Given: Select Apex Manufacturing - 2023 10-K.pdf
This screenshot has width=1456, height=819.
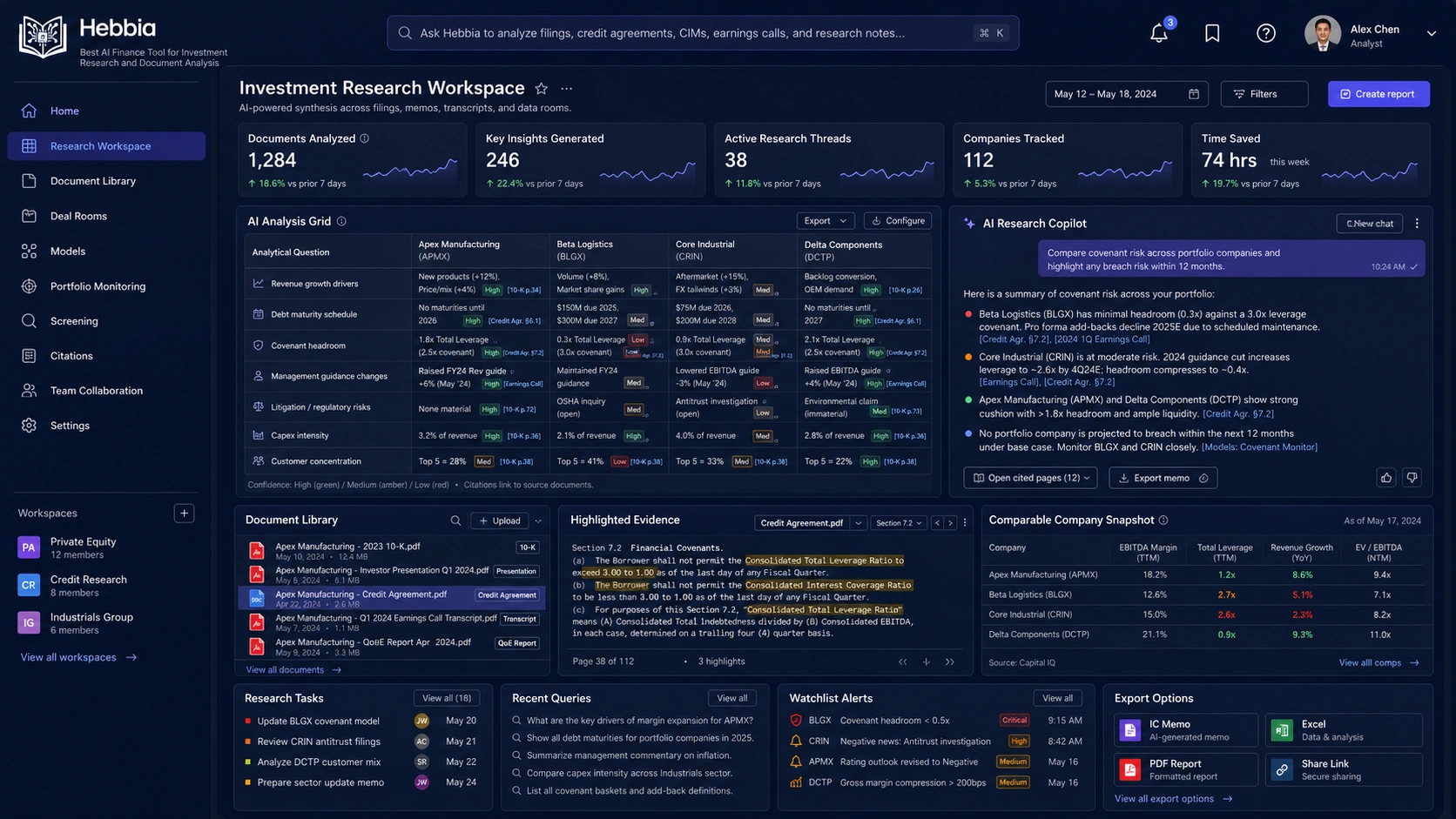Looking at the screenshot, I should (392, 550).
